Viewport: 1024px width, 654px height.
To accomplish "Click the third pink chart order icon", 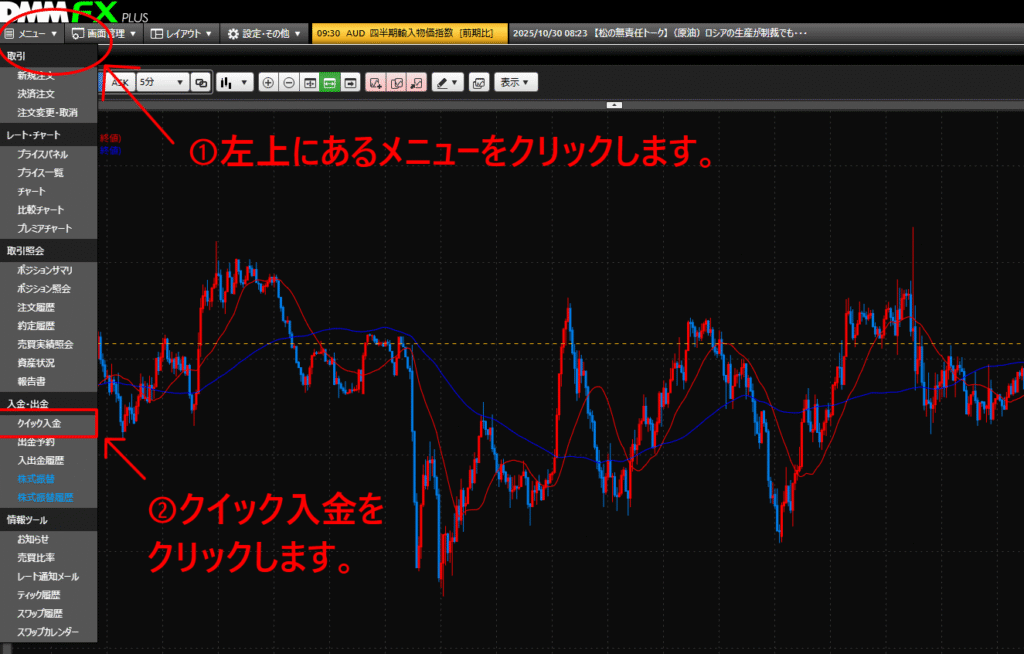I will (x=417, y=82).
